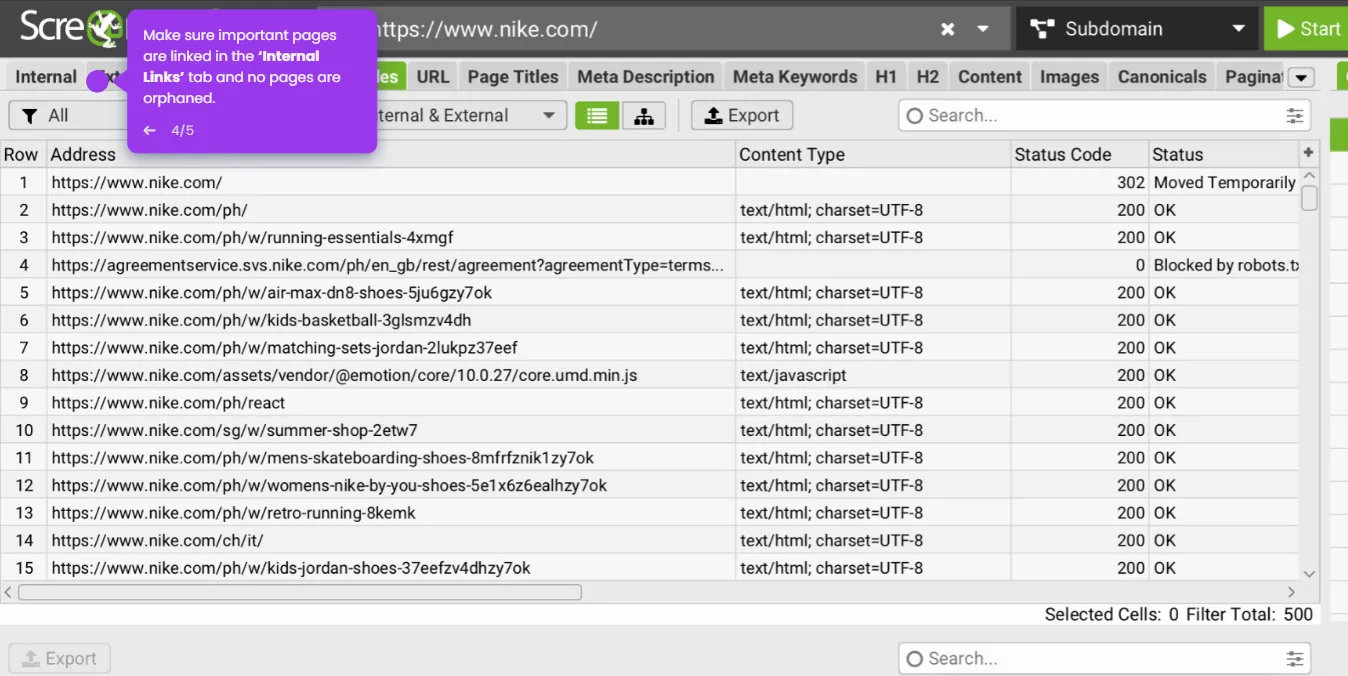Open the Subdomain crawl mode dropdown
Image resolution: width=1348 pixels, height=676 pixels.
tap(1137, 29)
